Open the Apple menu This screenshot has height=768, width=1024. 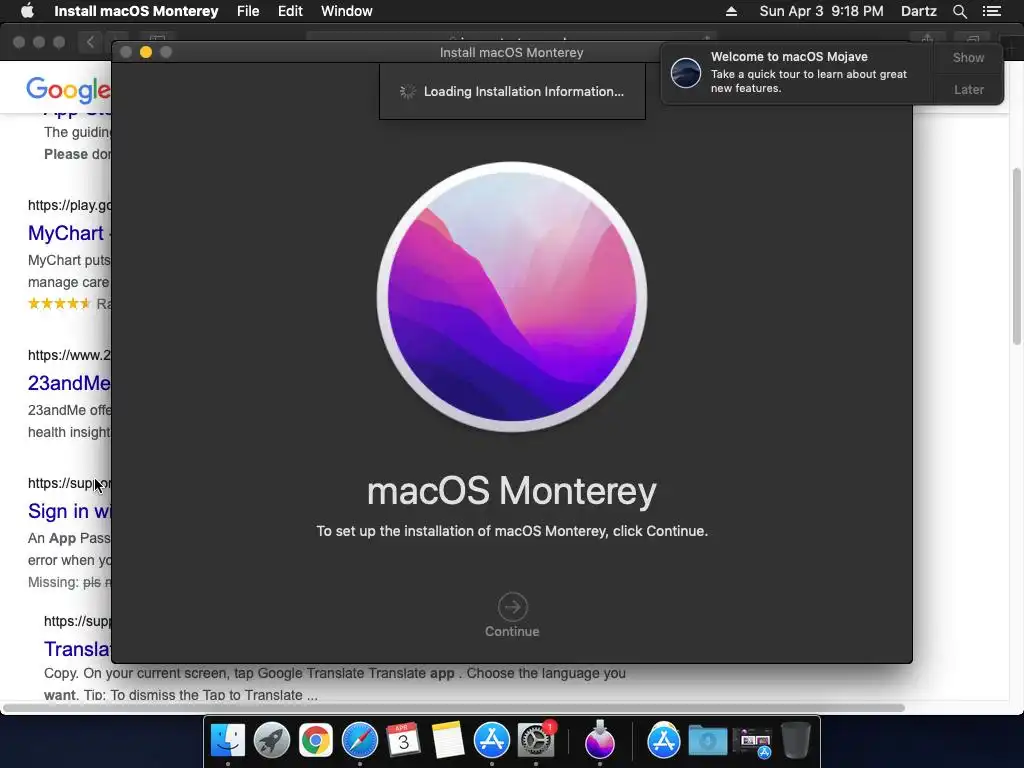point(27,11)
